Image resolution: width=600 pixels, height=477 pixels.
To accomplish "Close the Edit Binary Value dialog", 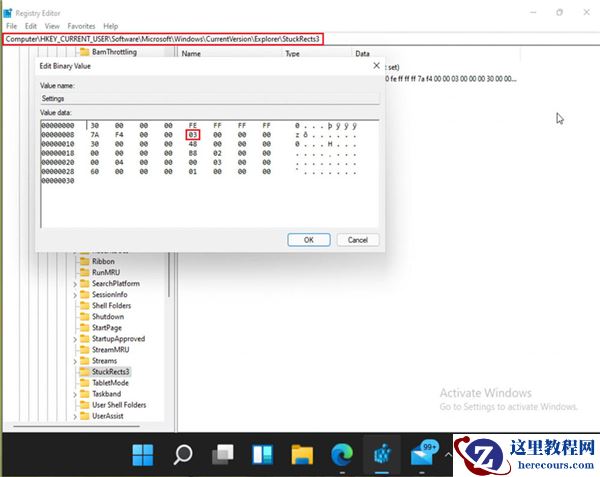I will [x=376, y=66].
